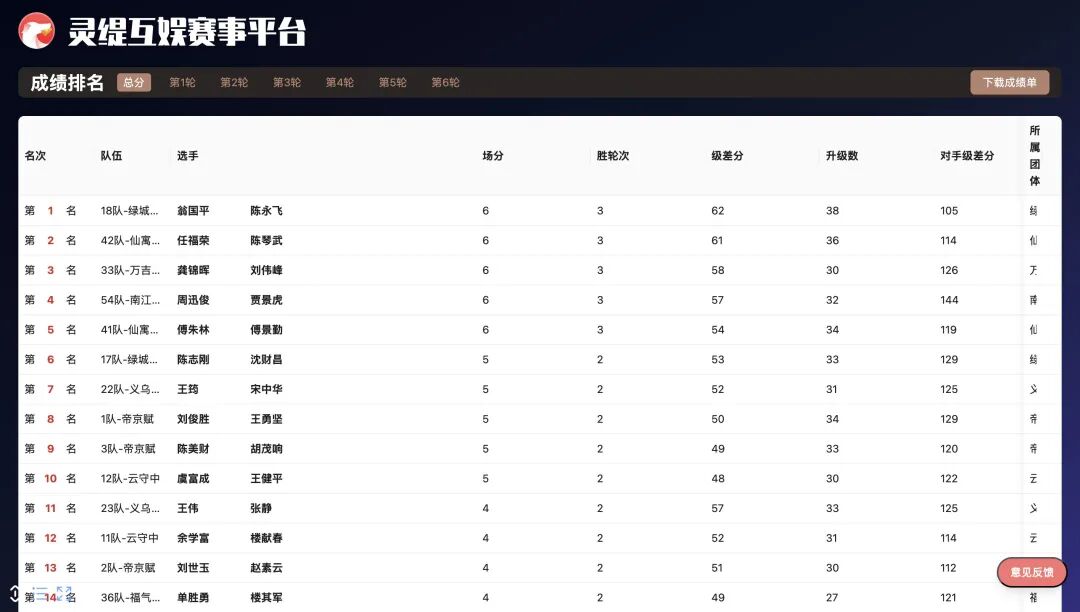Open the 意见反馈 feedback button

[x=1032, y=572]
